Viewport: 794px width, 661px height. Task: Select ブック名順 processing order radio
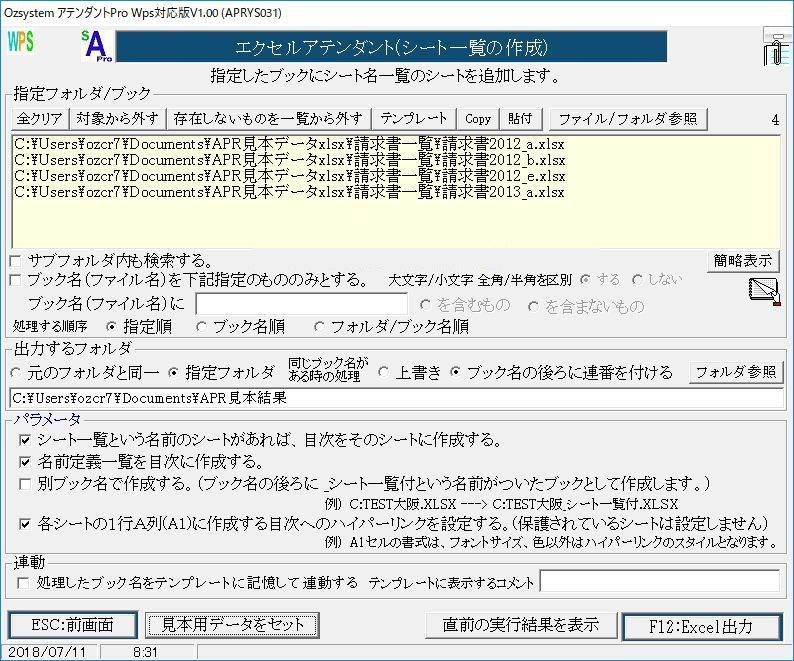pyautogui.click(x=202, y=326)
